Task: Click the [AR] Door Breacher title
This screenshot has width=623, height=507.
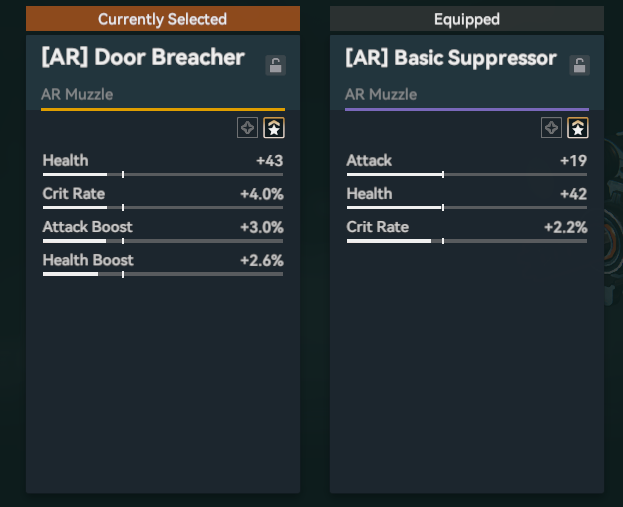Action: (143, 57)
